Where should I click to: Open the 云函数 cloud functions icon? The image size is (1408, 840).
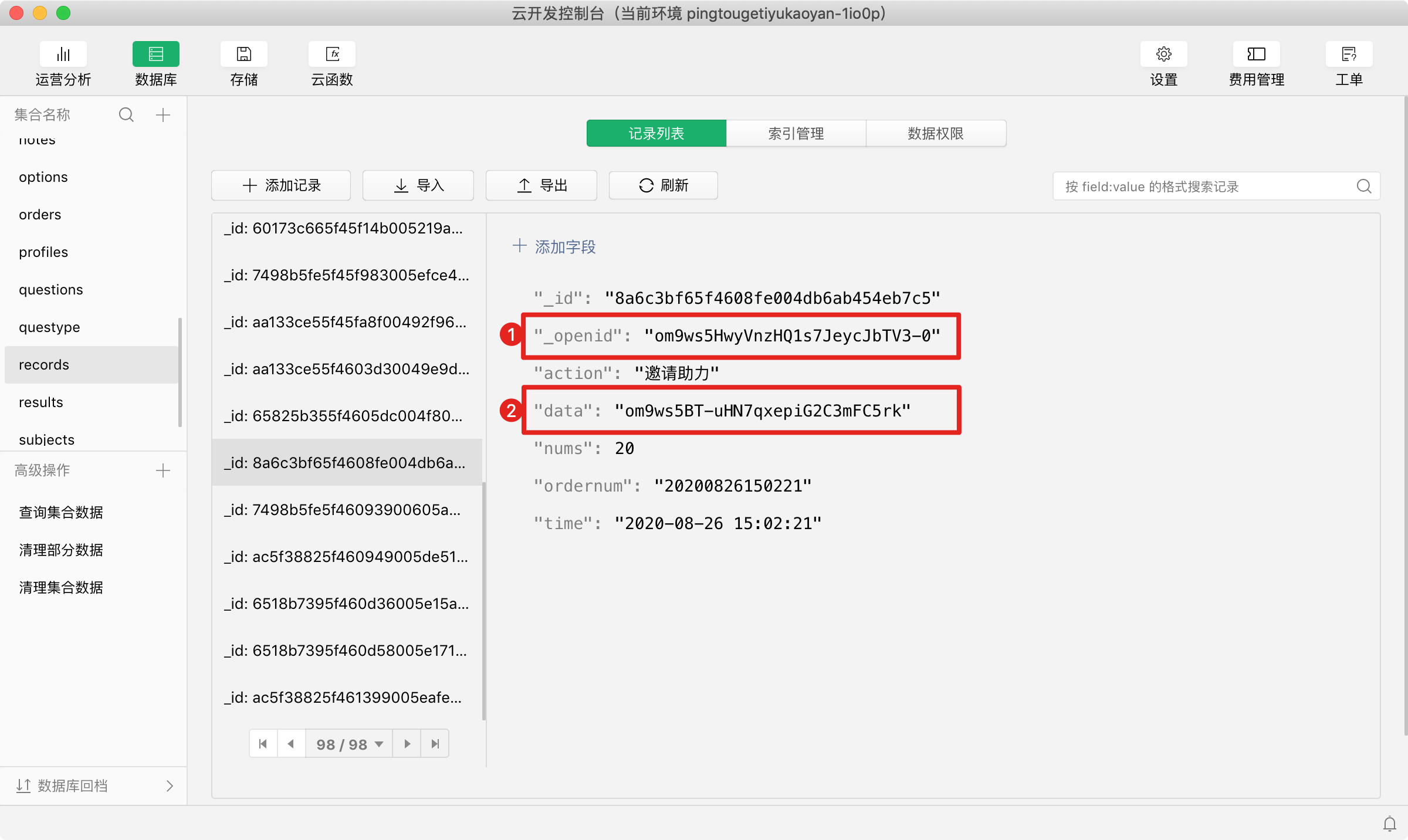332,55
